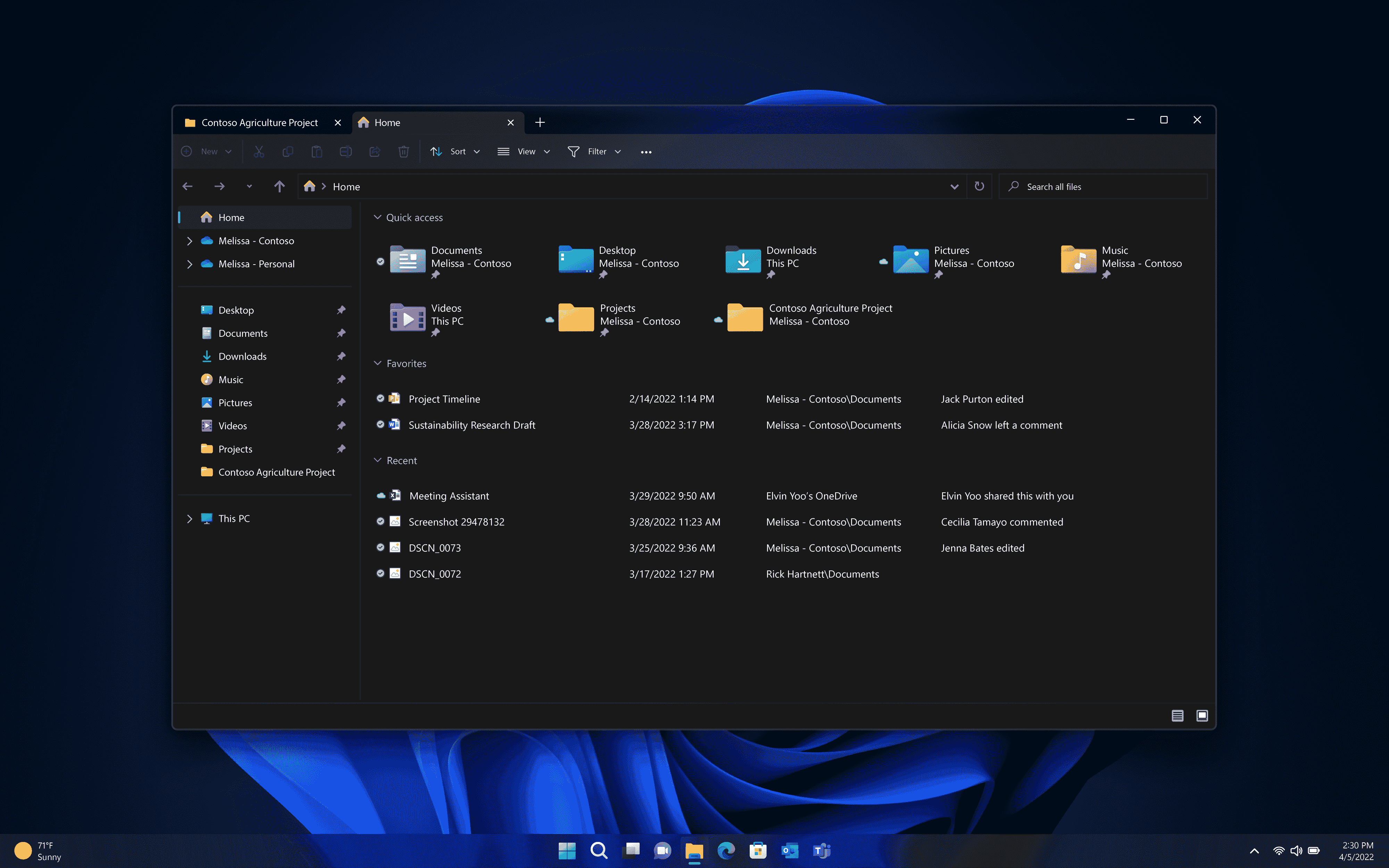
Task: Open the Sustainability Research Draft file
Action: click(x=471, y=424)
